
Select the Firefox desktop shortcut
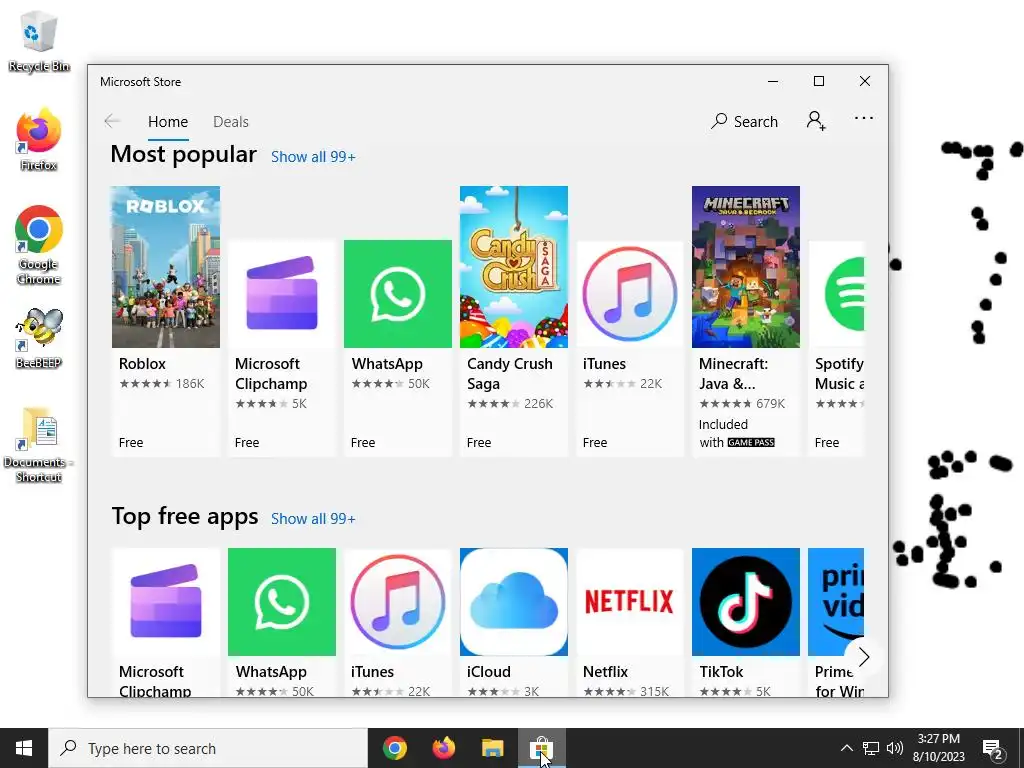(39, 140)
